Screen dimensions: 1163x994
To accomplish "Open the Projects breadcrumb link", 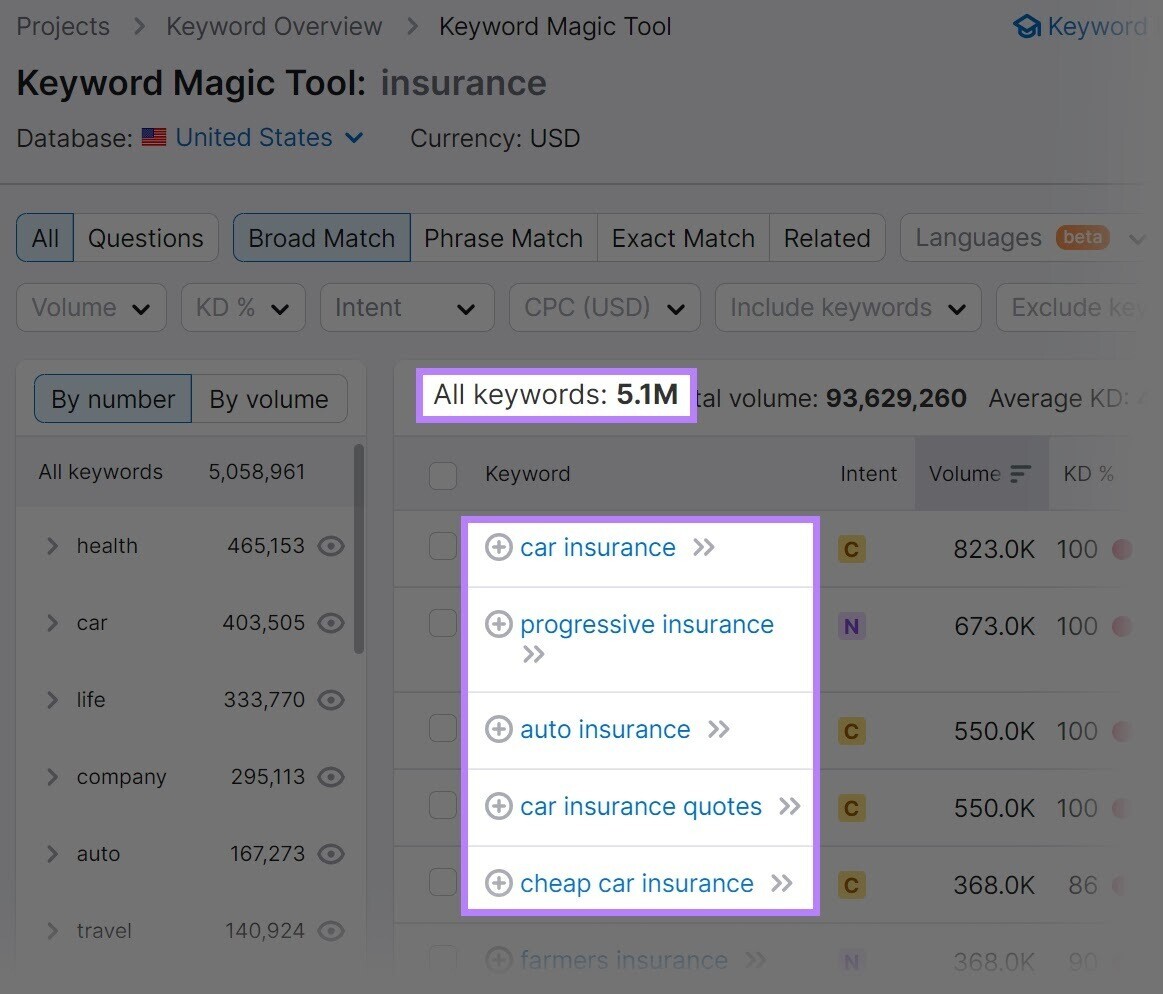I will click(x=62, y=26).
